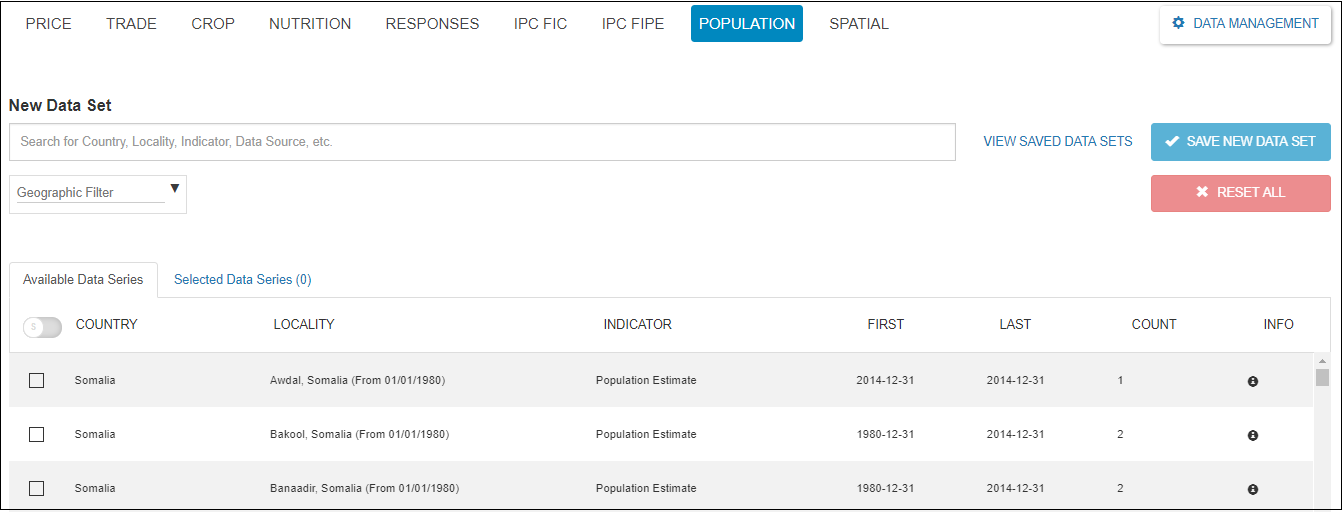Check the Banaadir, Somalia row checkbox

pyautogui.click(x=37, y=488)
